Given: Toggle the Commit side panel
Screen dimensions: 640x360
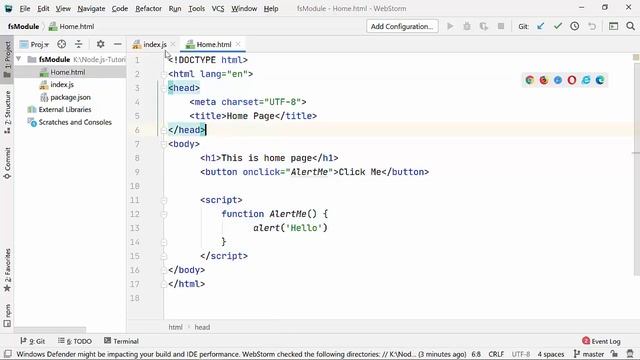Looking at the screenshot, I should [x=7, y=163].
